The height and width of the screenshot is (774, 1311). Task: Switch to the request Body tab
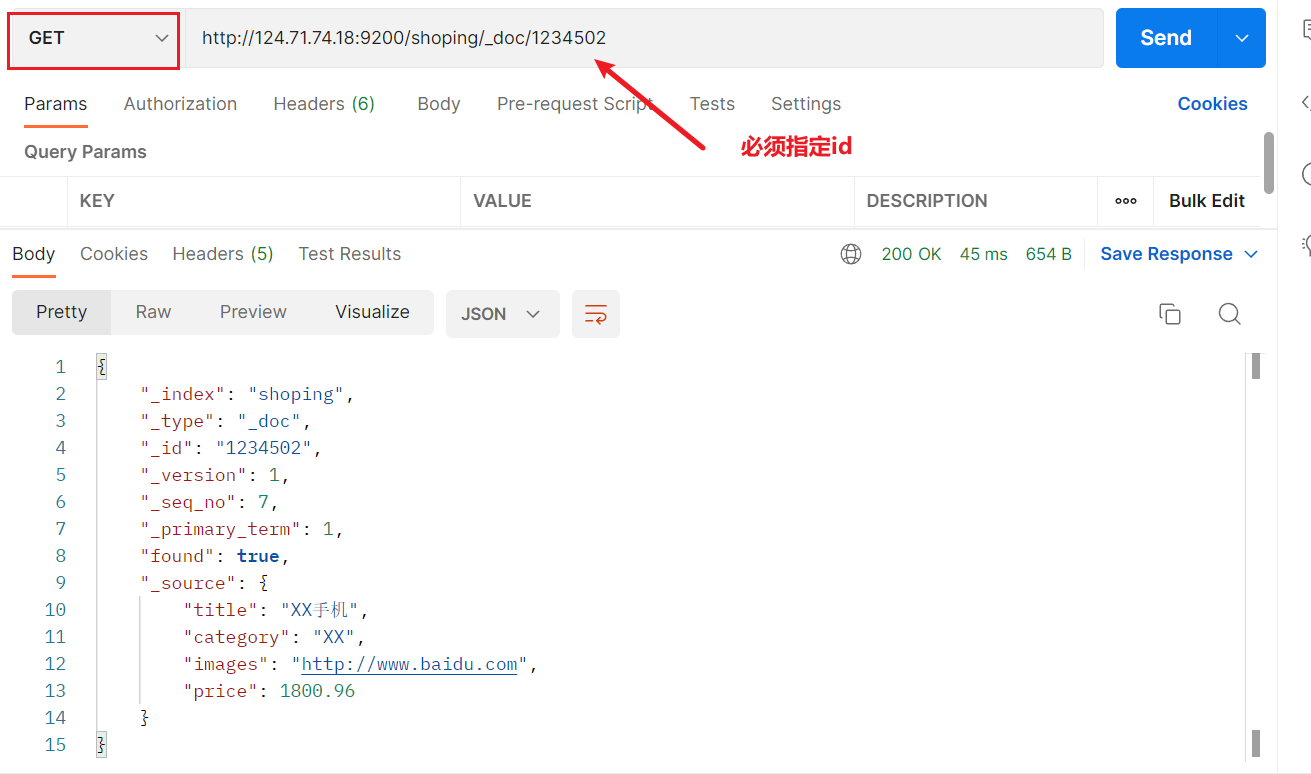(439, 104)
